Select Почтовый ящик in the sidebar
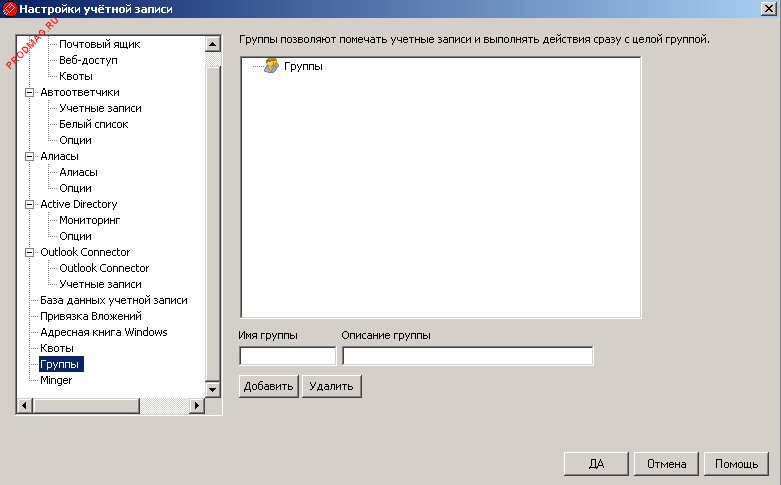Image resolution: width=781 pixels, height=485 pixels. click(x=99, y=44)
